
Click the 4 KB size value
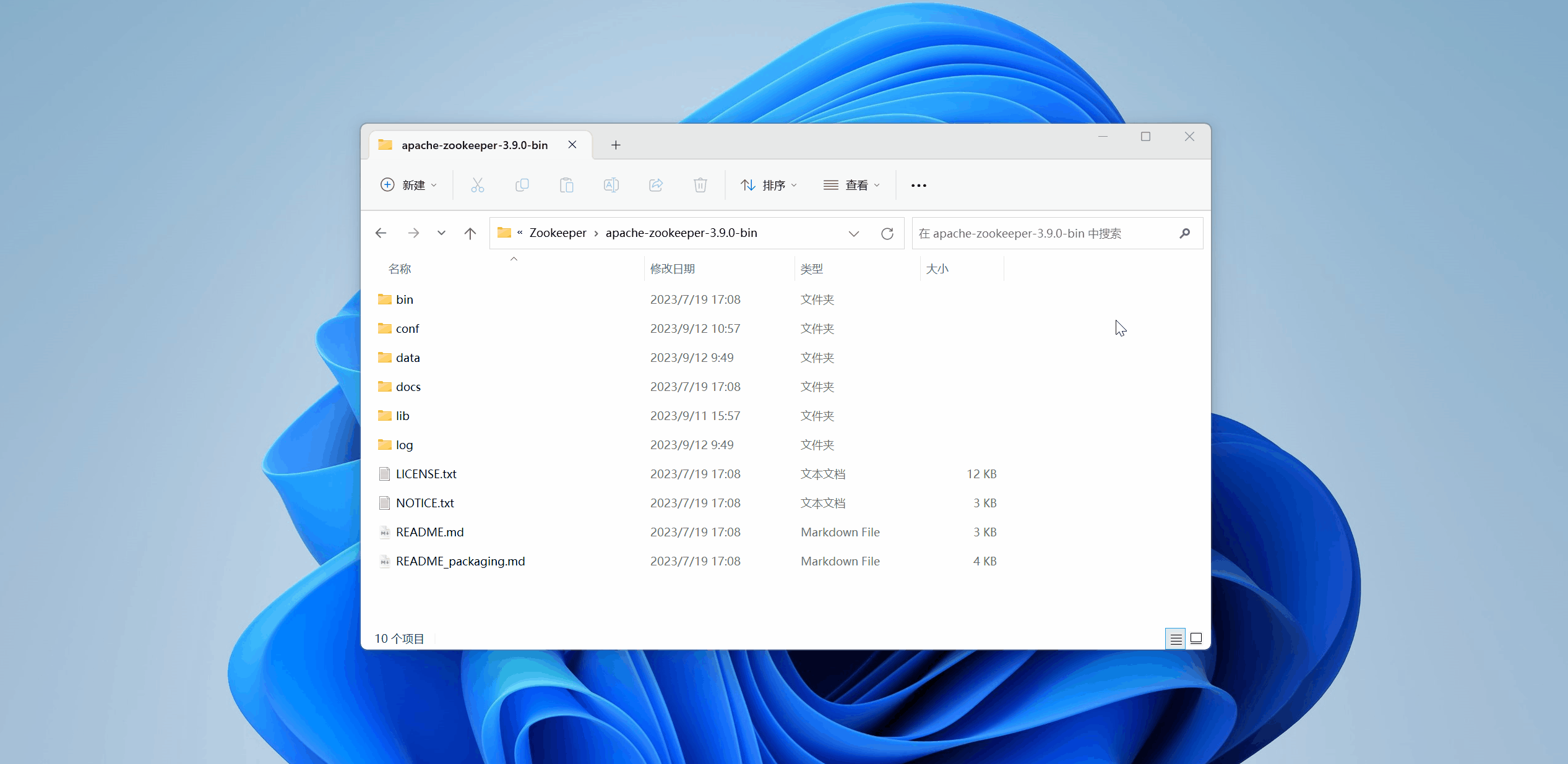pyautogui.click(x=984, y=561)
